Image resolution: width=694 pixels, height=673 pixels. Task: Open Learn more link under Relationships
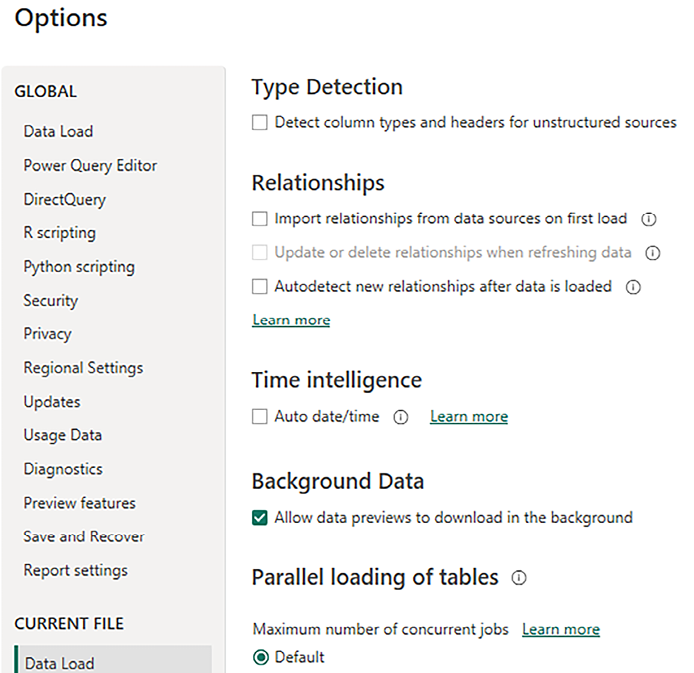click(291, 320)
